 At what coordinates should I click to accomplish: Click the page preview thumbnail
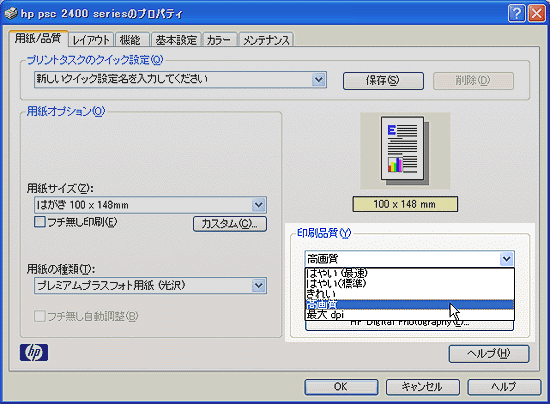pos(405,150)
